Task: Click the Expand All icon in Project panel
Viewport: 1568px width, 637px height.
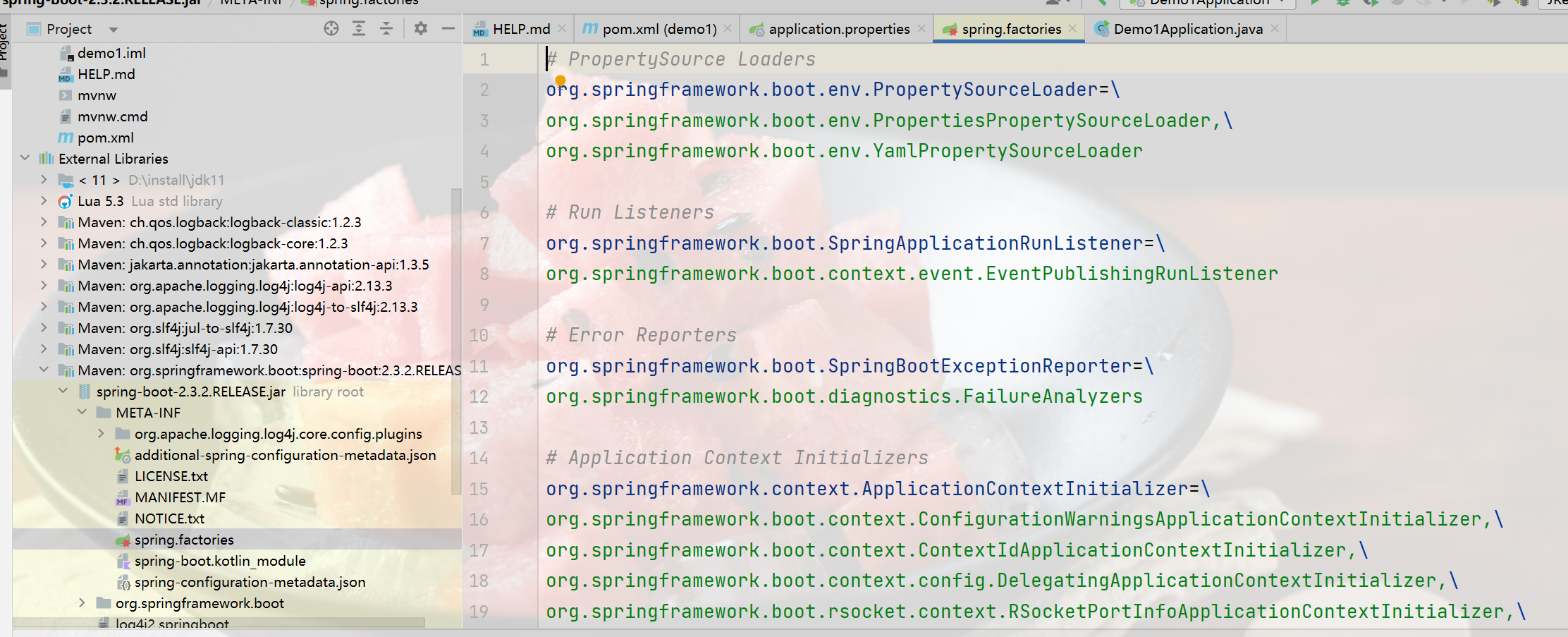Action: [x=359, y=29]
